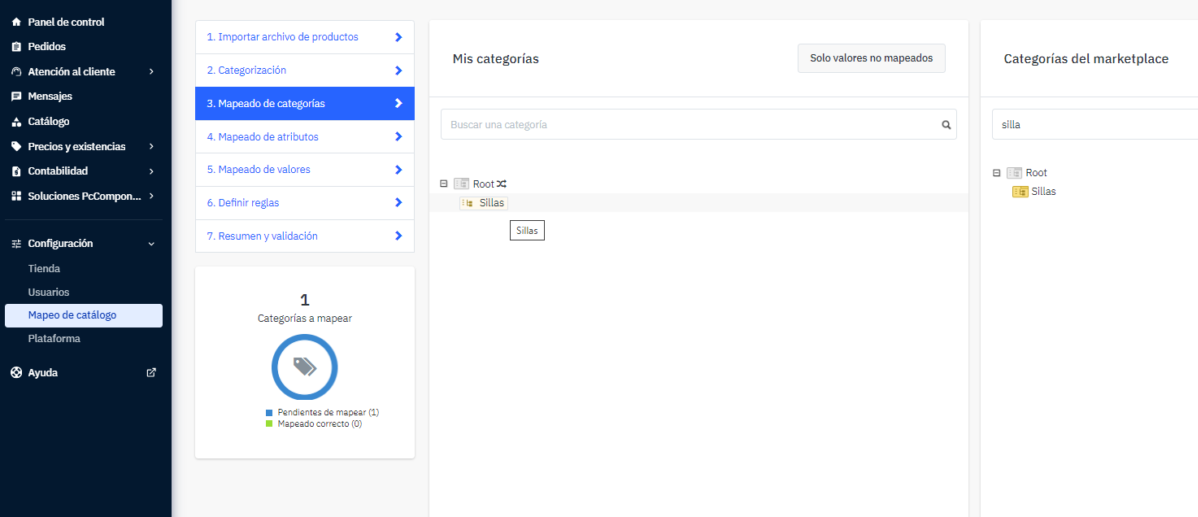Toggle Solo valores no mapeados filter
Viewport: 1198px width, 517px height.
[x=871, y=58]
